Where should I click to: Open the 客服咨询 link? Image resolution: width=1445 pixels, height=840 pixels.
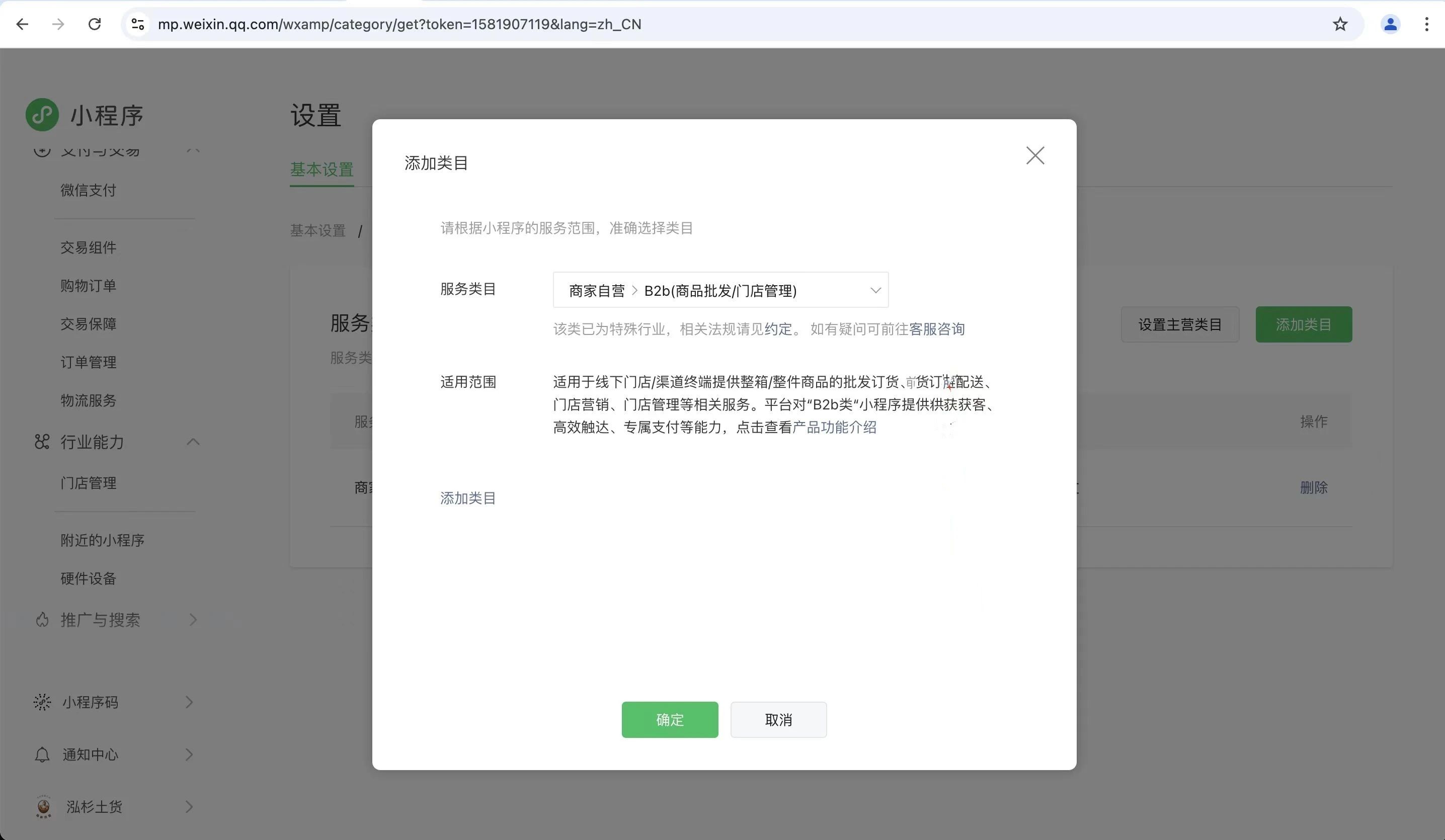pos(936,329)
